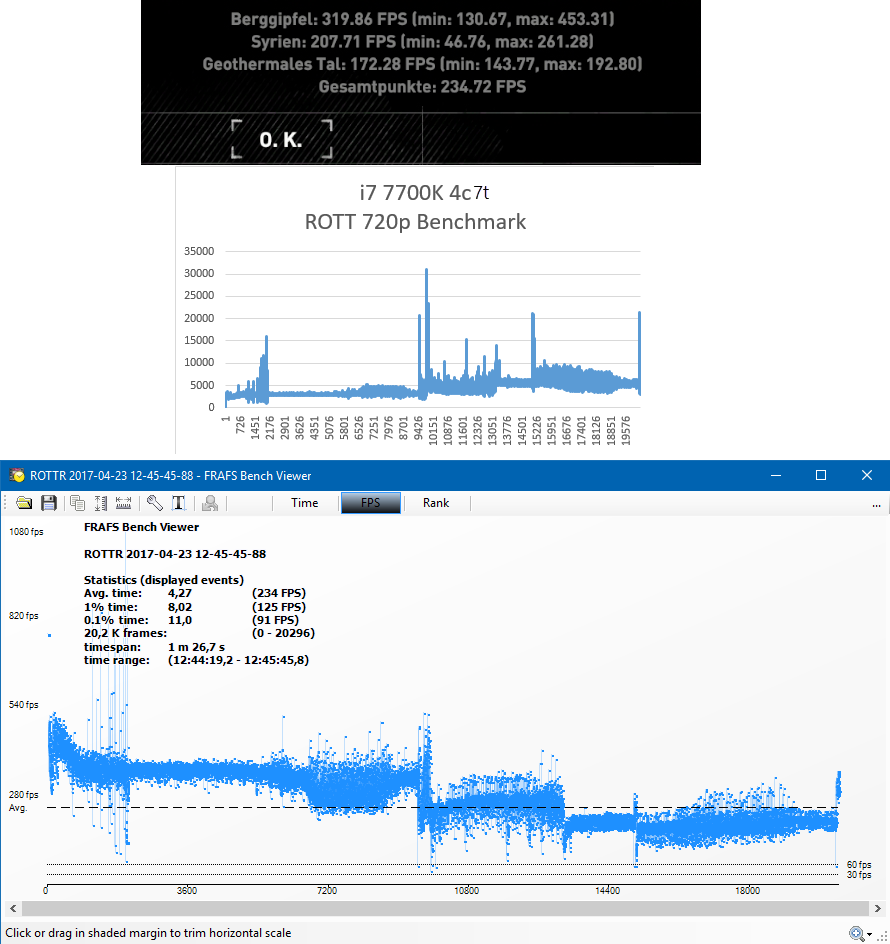
Task: Click the vertical scale ruler icon
Action: coord(101,503)
